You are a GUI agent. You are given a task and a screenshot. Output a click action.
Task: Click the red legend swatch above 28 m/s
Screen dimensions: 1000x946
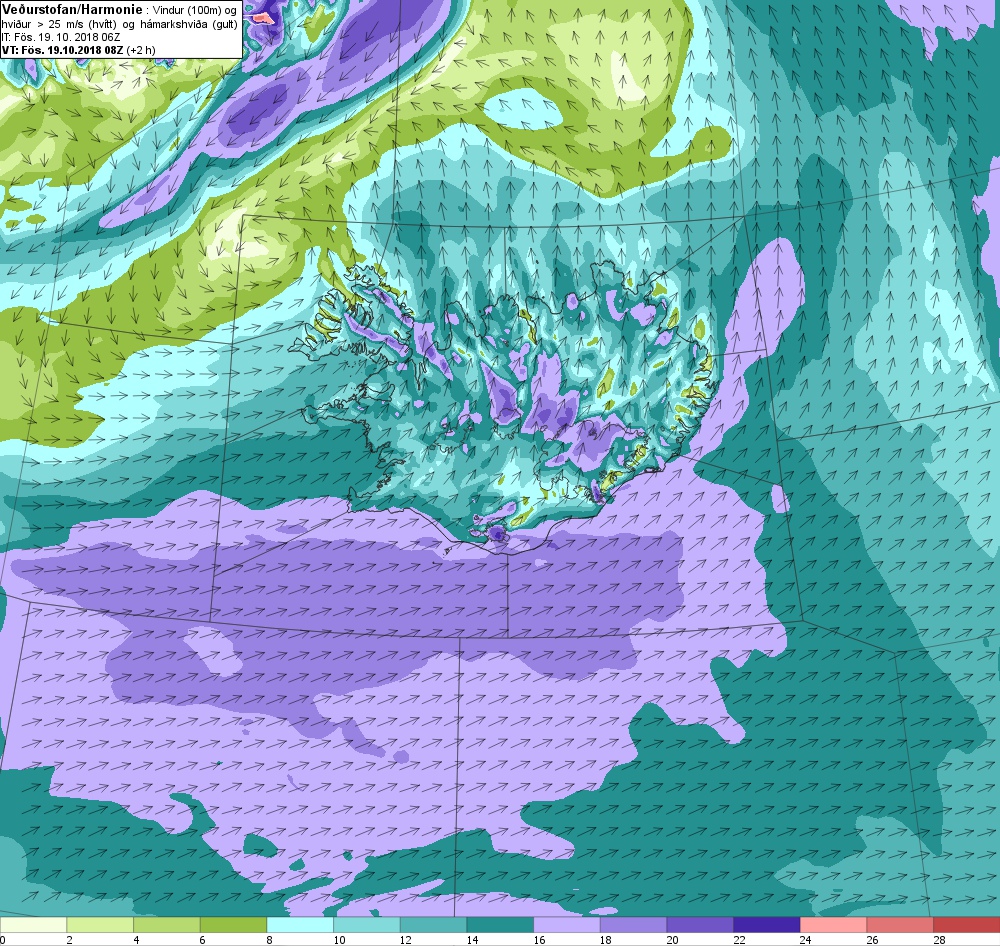click(967, 925)
